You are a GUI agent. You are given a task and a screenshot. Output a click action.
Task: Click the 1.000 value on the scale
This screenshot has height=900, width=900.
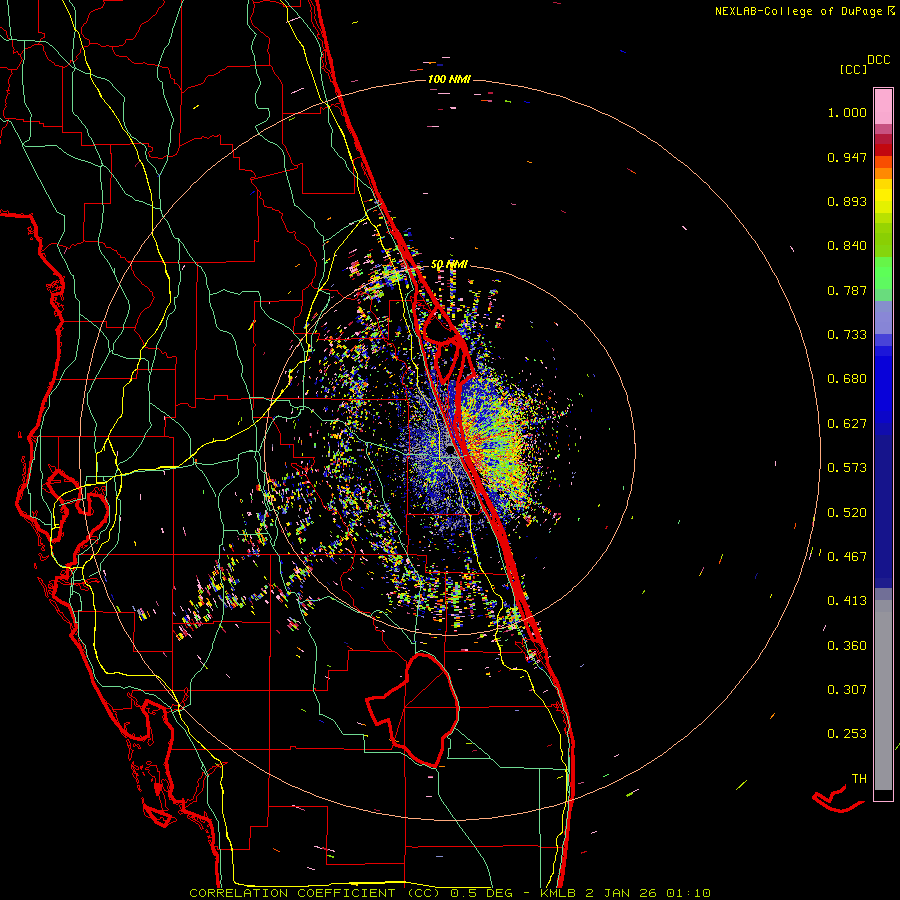847,113
